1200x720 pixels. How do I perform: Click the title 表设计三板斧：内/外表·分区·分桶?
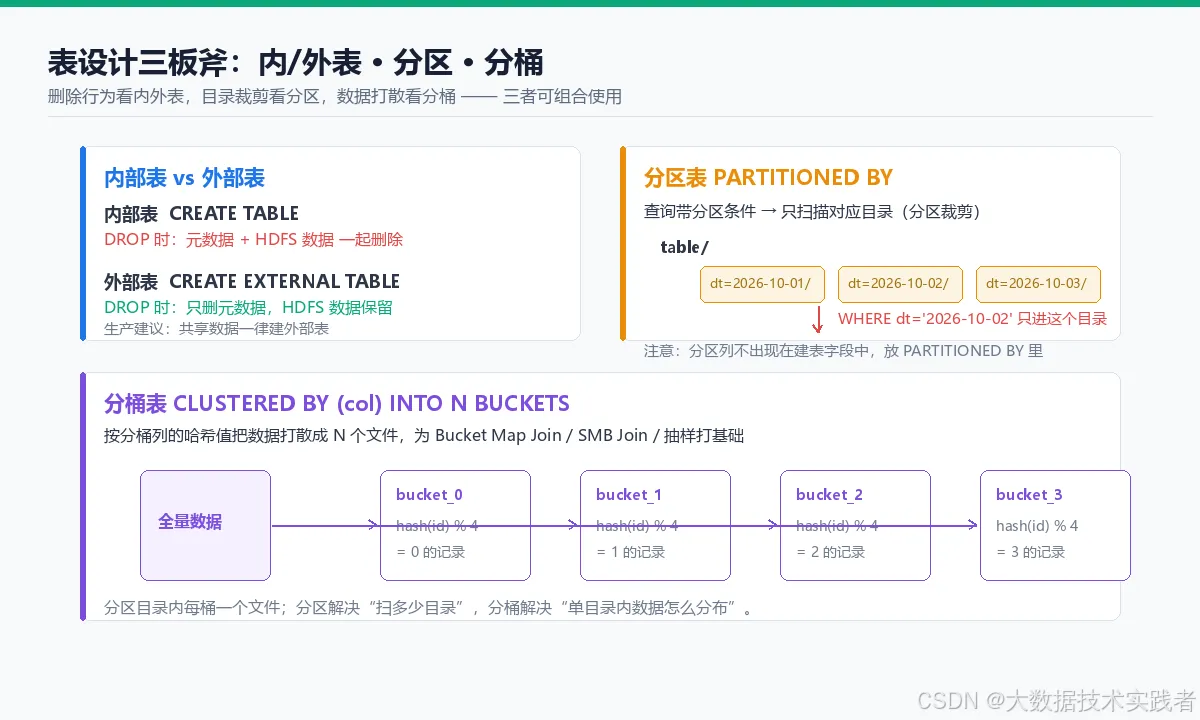pos(295,63)
